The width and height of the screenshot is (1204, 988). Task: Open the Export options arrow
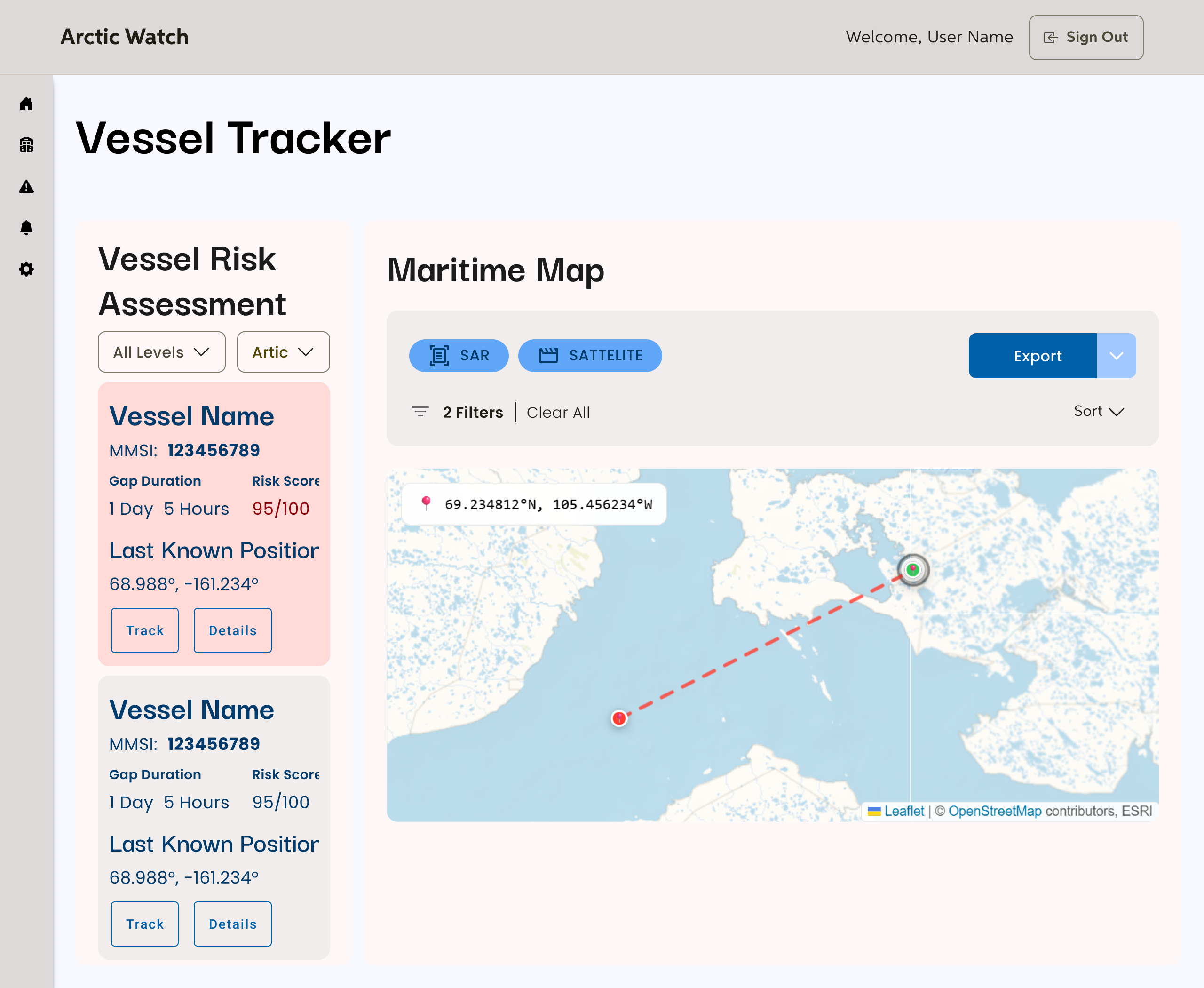coord(1116,356)
